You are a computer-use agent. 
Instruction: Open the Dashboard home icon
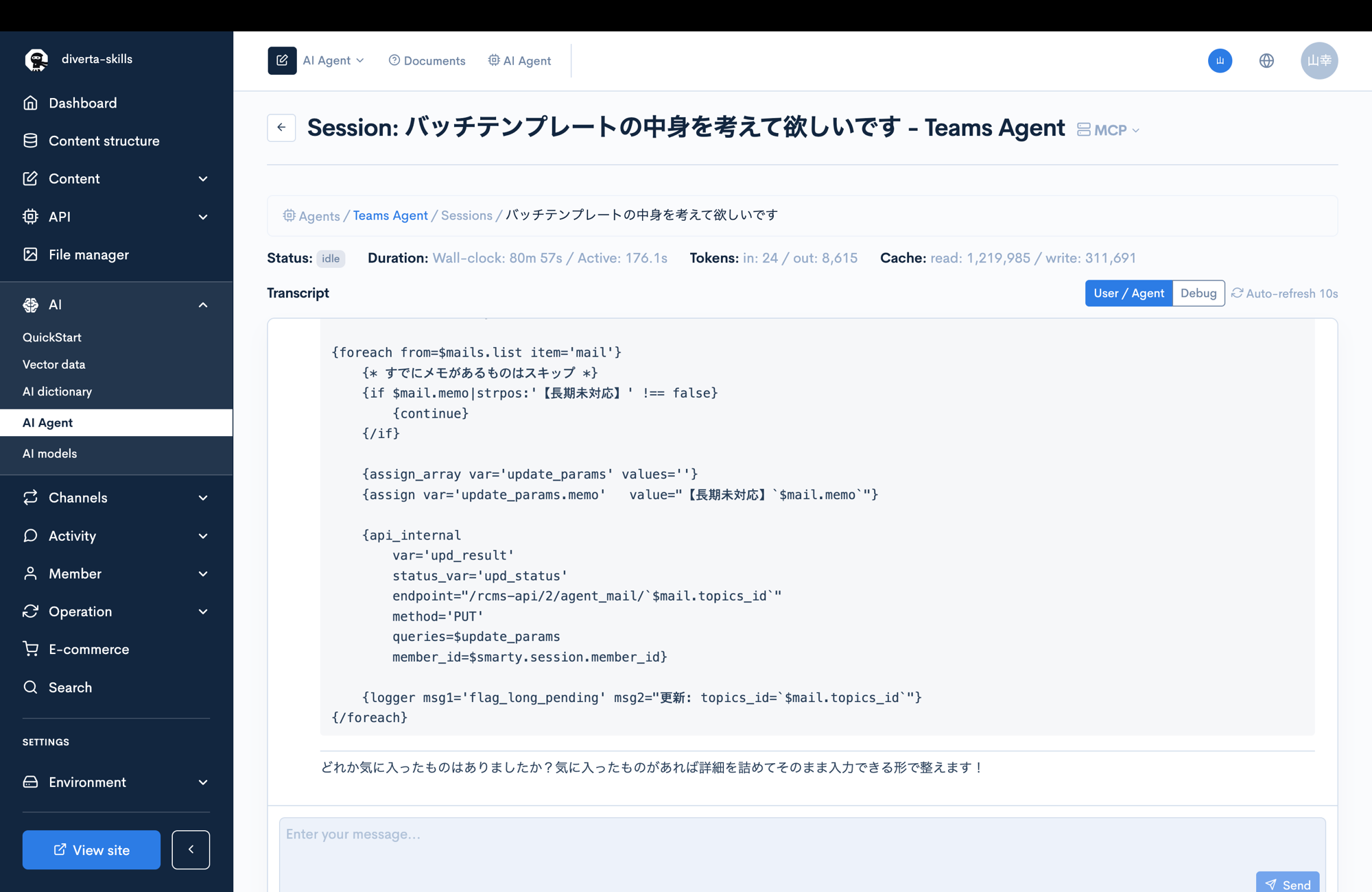tap(30, 103)
